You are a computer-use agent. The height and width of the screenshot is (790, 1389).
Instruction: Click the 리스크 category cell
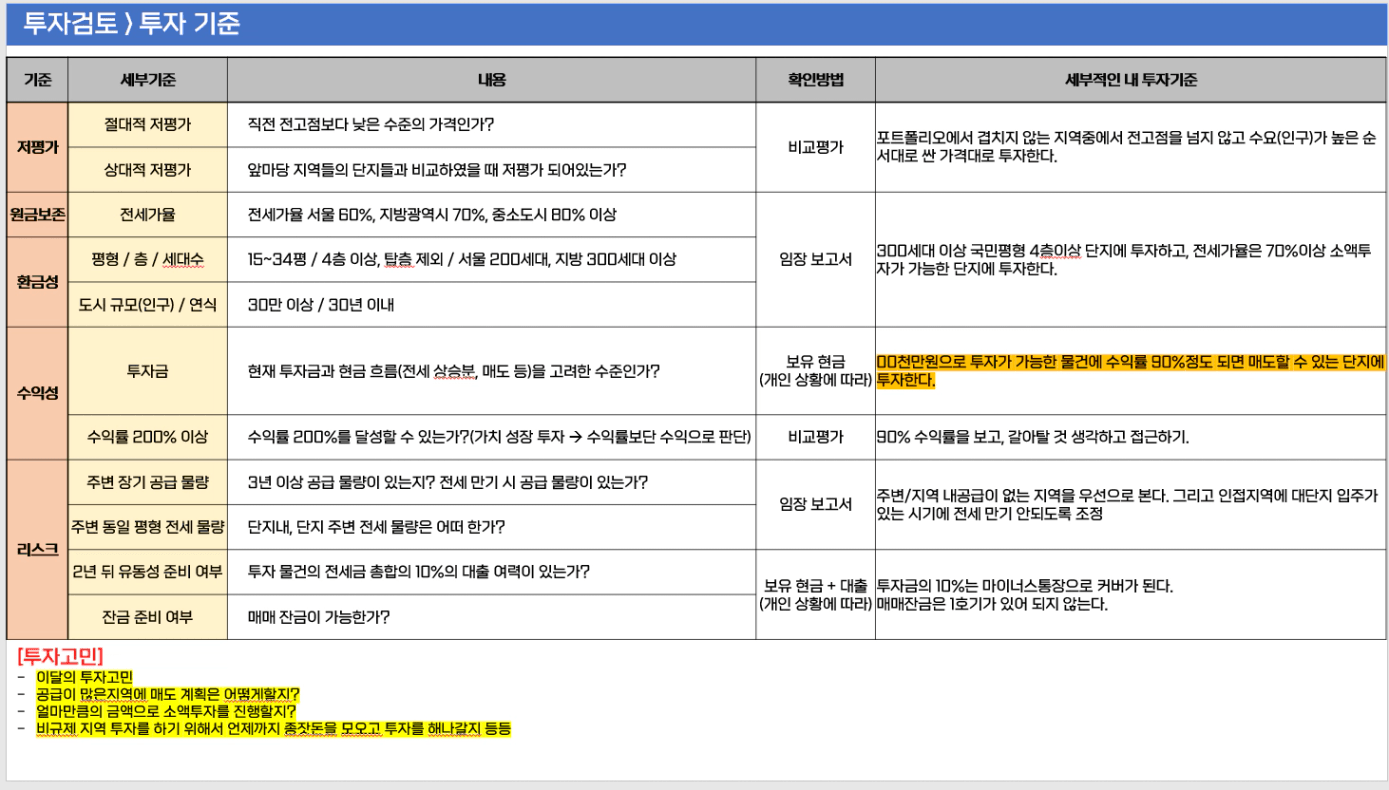click(37, 549)
